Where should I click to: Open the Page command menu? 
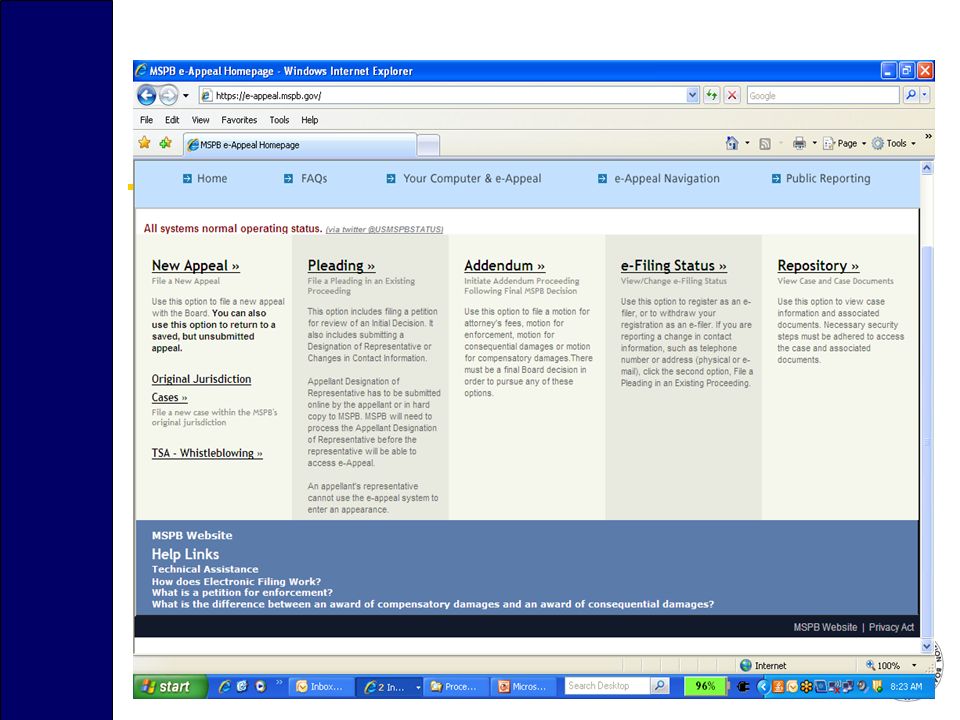(x=844, y=143)
